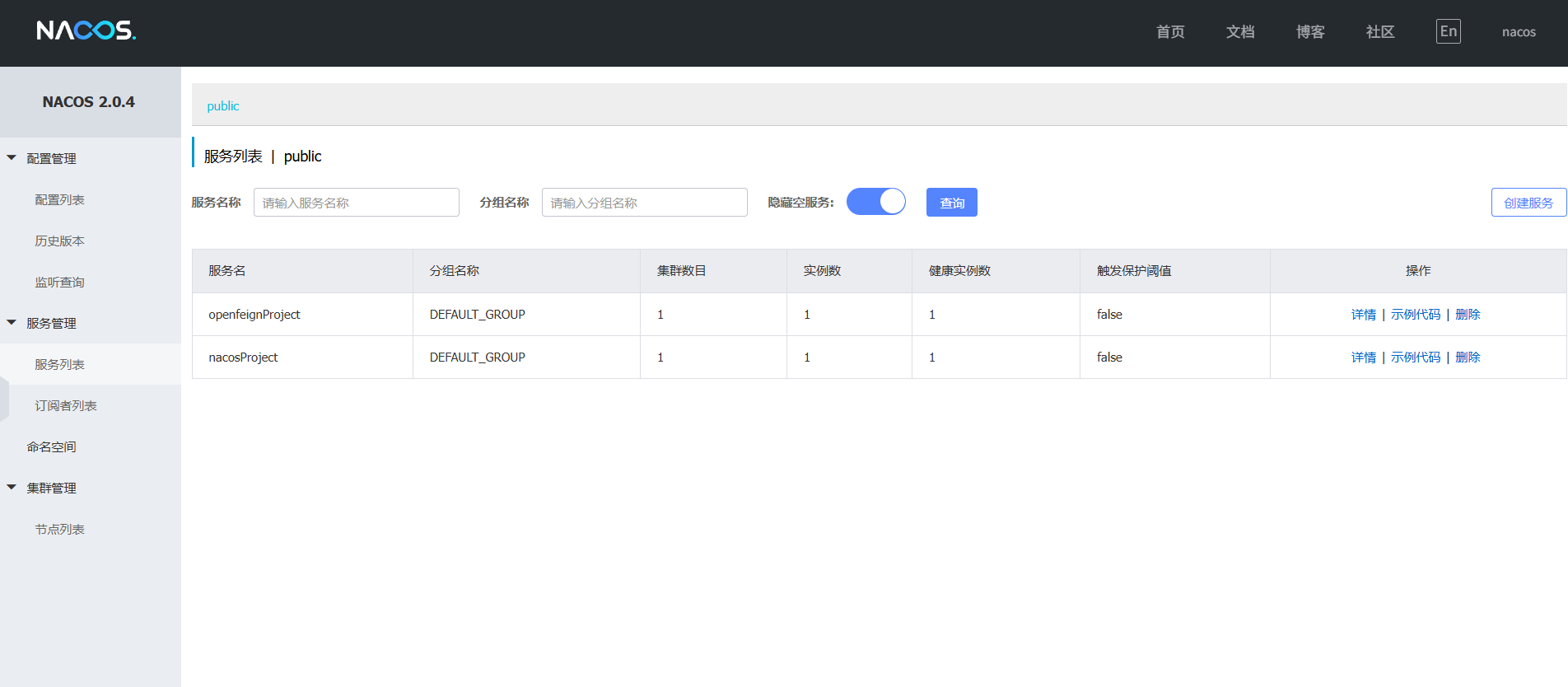Click the NACOS 2.0.4 version label
The width and height of the screenshot is (1568, 687).
(89, 102)
